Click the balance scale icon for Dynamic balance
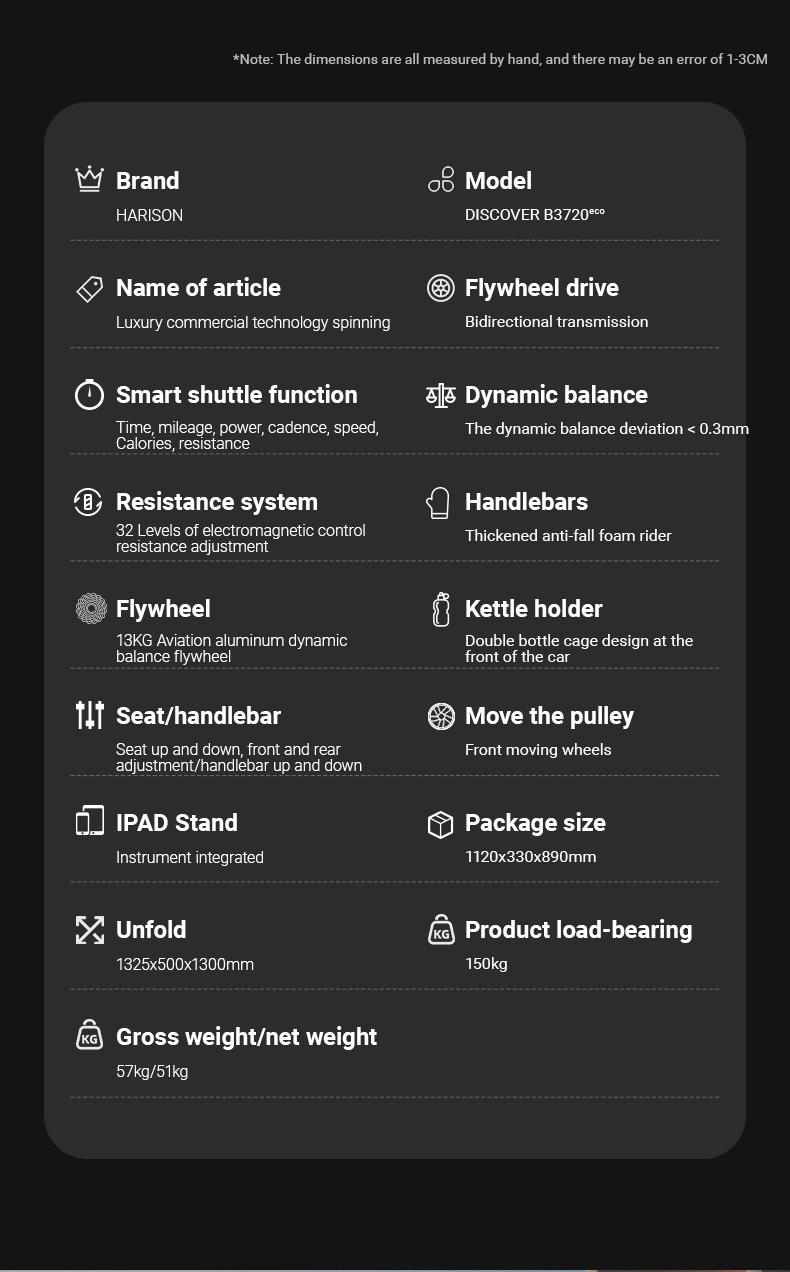The height and width of the screenshot is (1272, 790). tap(441, 395)
